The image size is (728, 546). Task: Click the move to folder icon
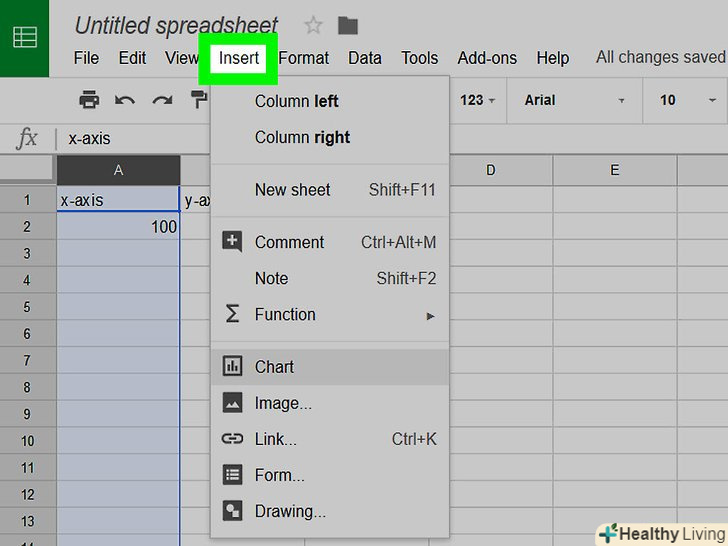point(347,25)
